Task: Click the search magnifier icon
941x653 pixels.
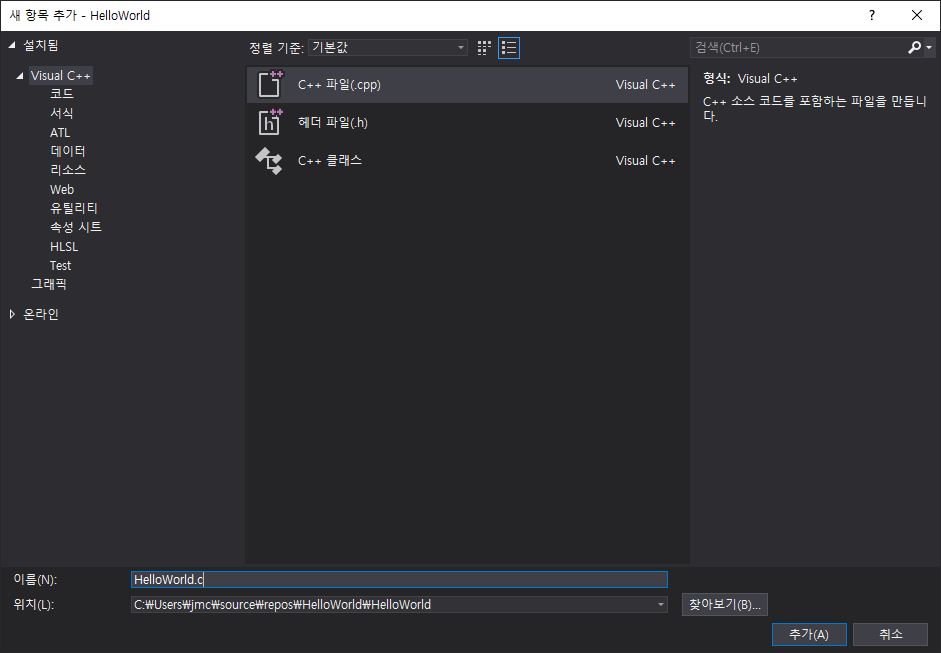Action: 915,47
